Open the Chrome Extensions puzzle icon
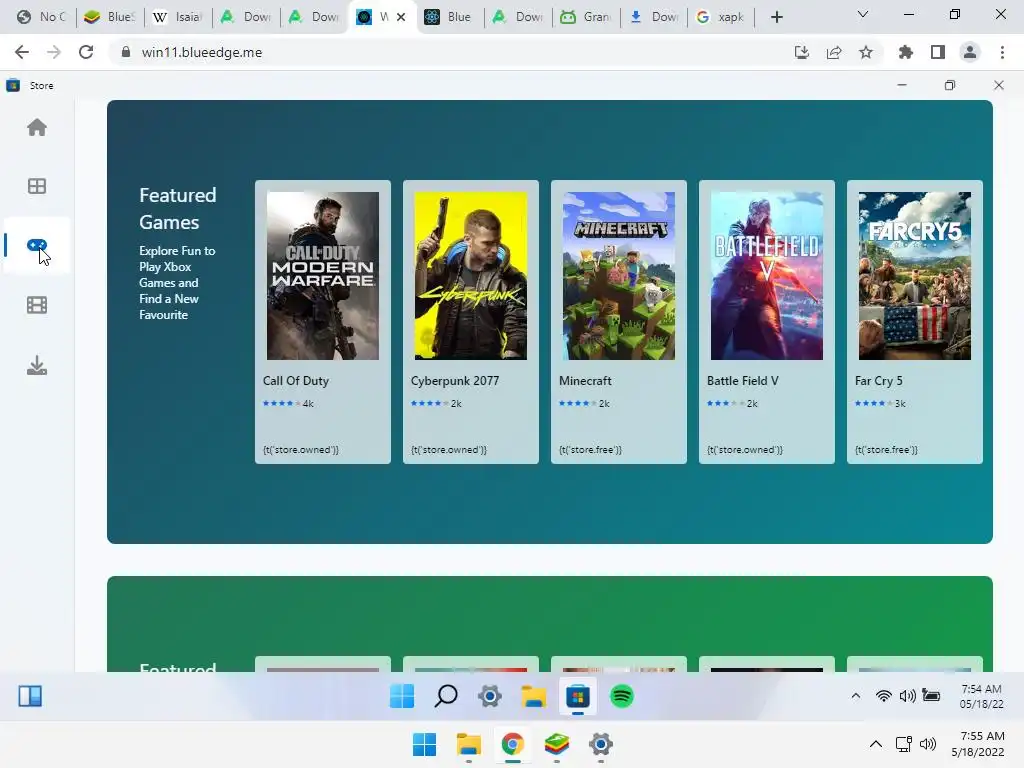This screenshot has width=1024, height=768. click(906, 52)
